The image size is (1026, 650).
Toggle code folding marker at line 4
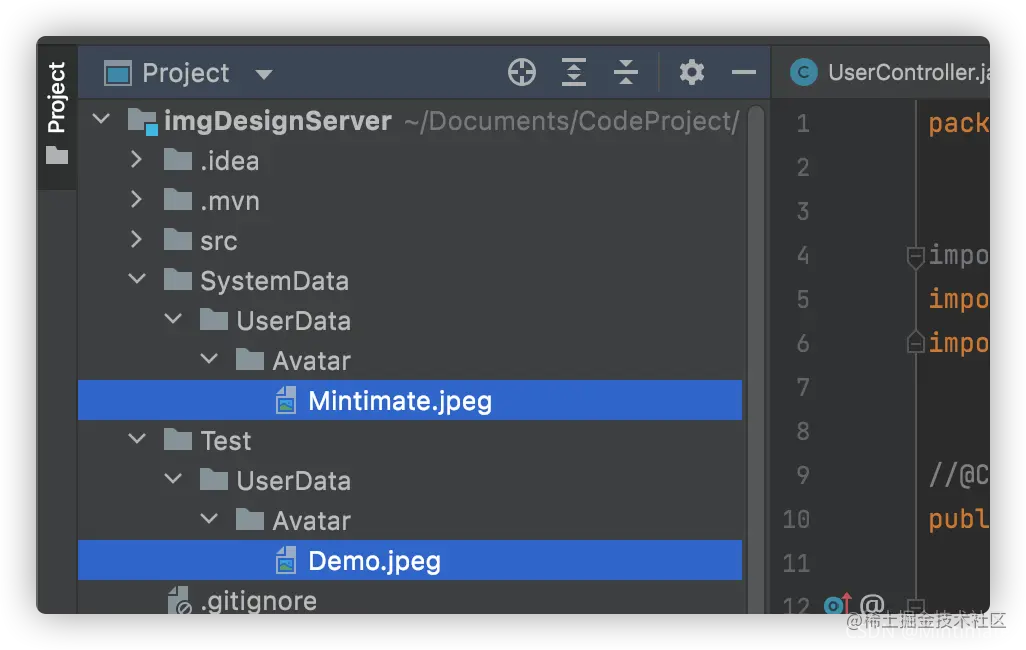915,256
